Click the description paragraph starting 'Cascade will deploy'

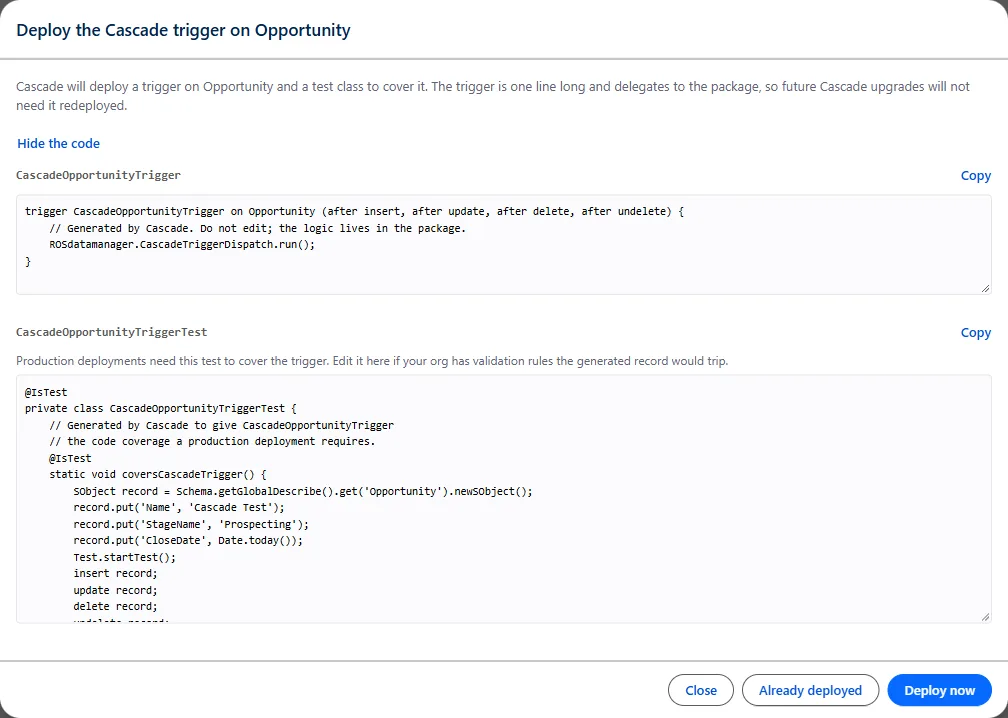tap(492, 96)
